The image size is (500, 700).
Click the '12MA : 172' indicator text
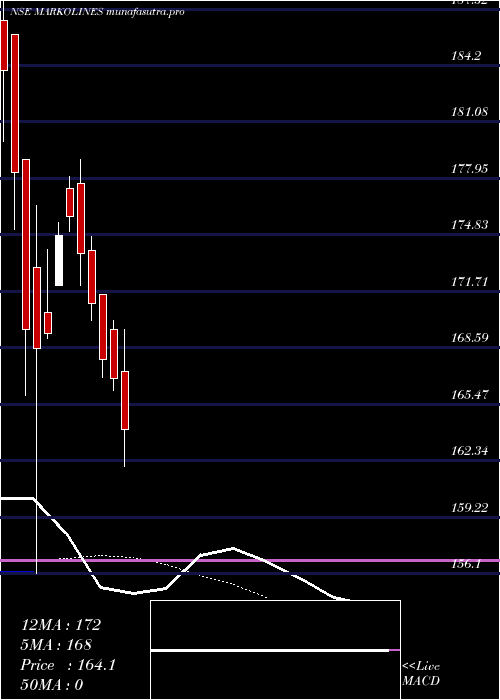pos(61,625)
